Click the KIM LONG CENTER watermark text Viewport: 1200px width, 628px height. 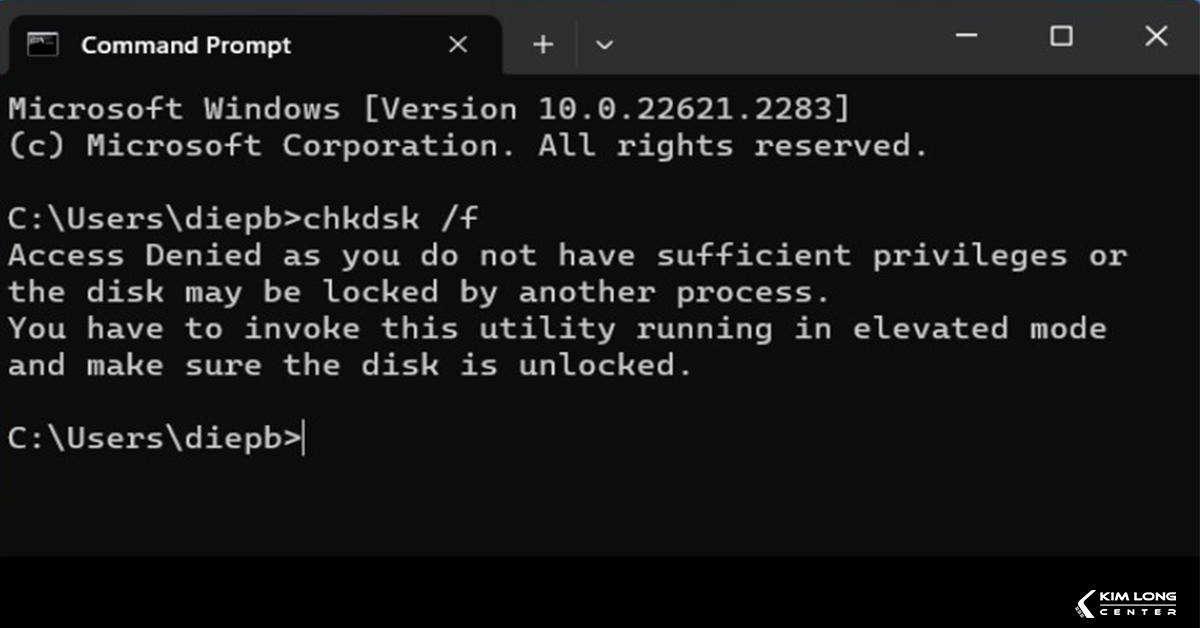tap(1138, 604)
